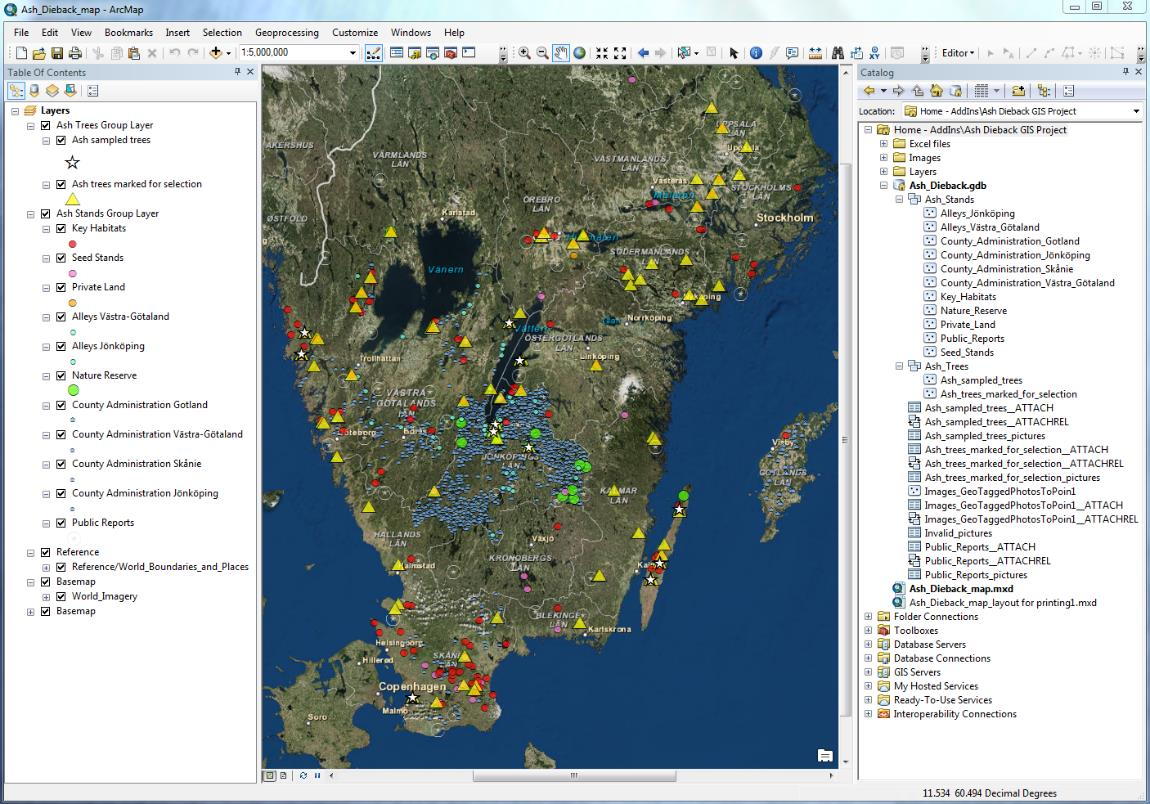Click the Full Extent globe icon
The height and width of the screenshot is (804, 1150).
[x=579, y=53]
